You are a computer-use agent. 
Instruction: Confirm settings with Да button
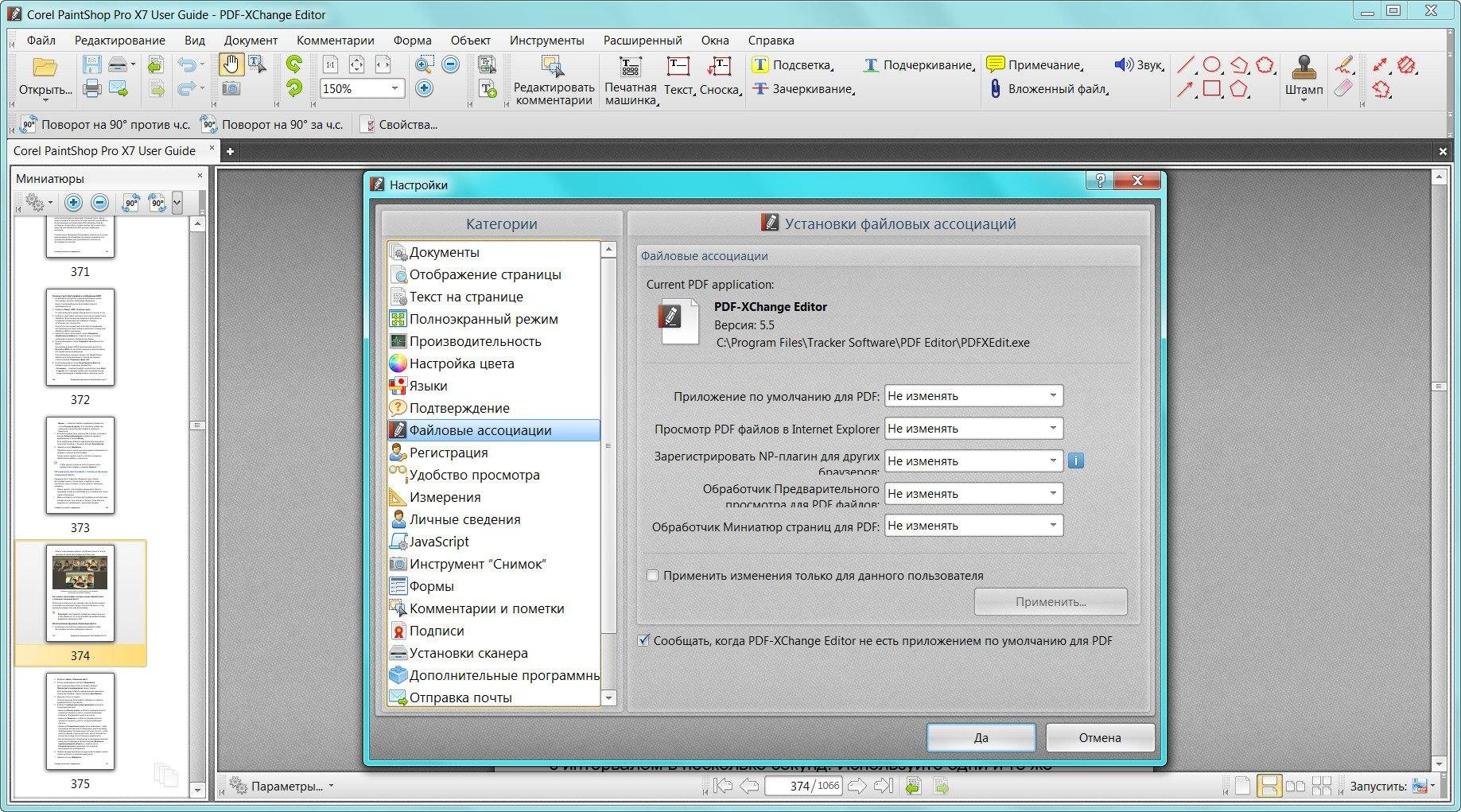point(981,737)
